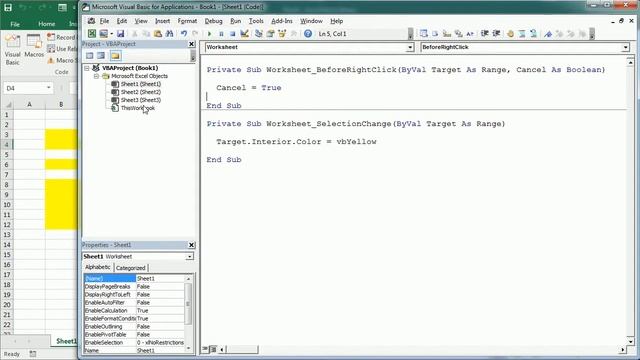Screen dimensions: 640x360
Task: Open the File menu in VBA editor
Action: (104, 21)
